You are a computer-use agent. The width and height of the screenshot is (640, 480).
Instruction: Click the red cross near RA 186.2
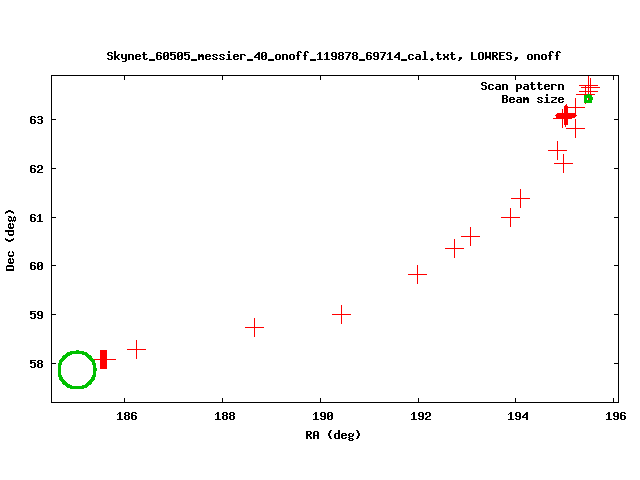136,349
